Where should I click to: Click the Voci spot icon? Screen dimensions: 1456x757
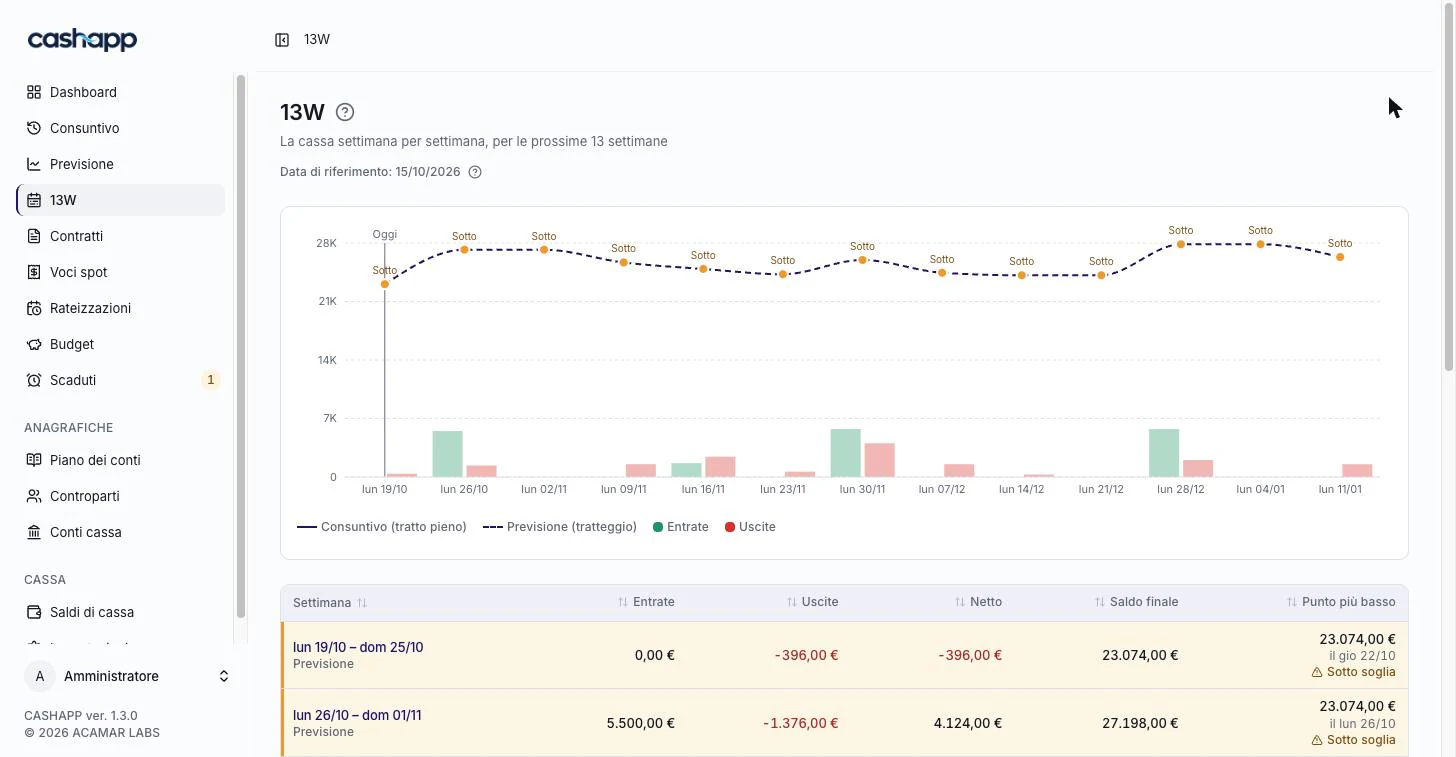pos(34,272)
